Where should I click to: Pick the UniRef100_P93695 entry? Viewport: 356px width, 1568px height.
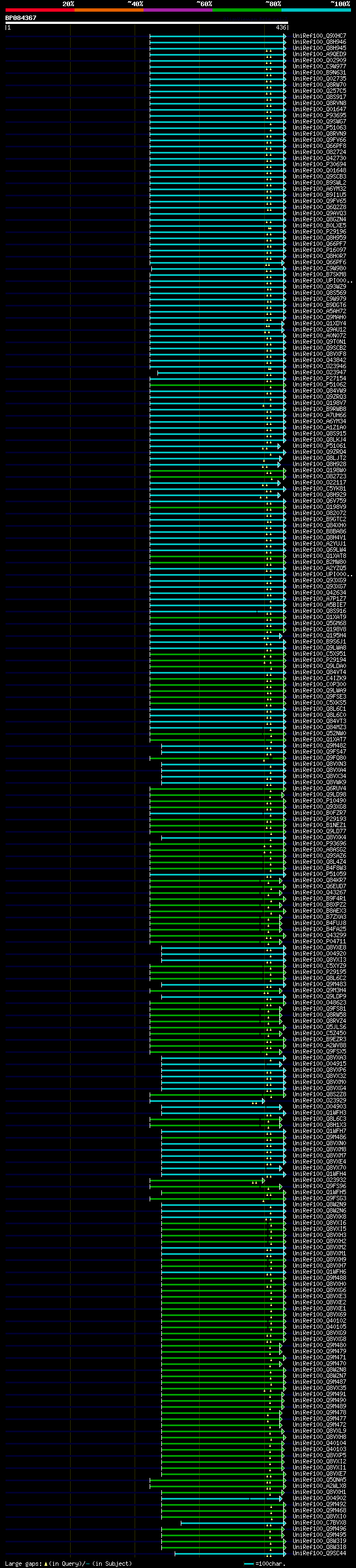pos(319,115)
